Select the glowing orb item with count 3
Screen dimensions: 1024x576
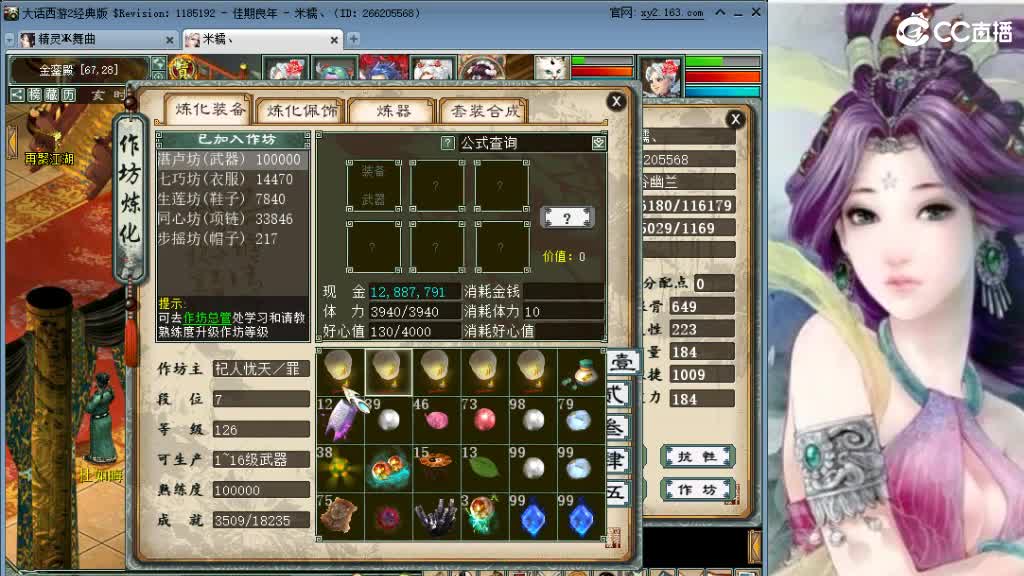click(x=485, y=516)
